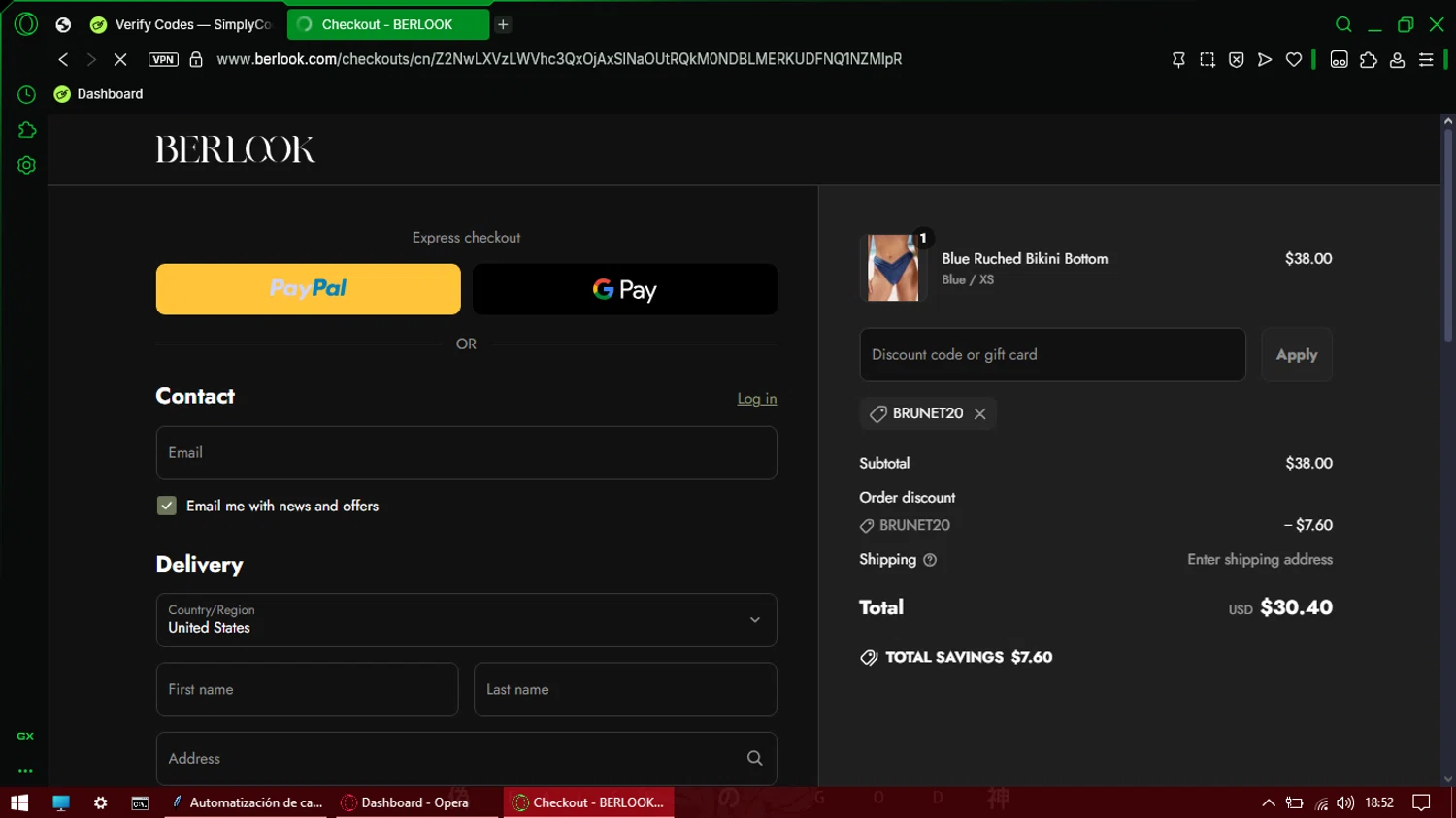Click Blue Ruched Bikini Bottom thumbnail

click(893, 268)
